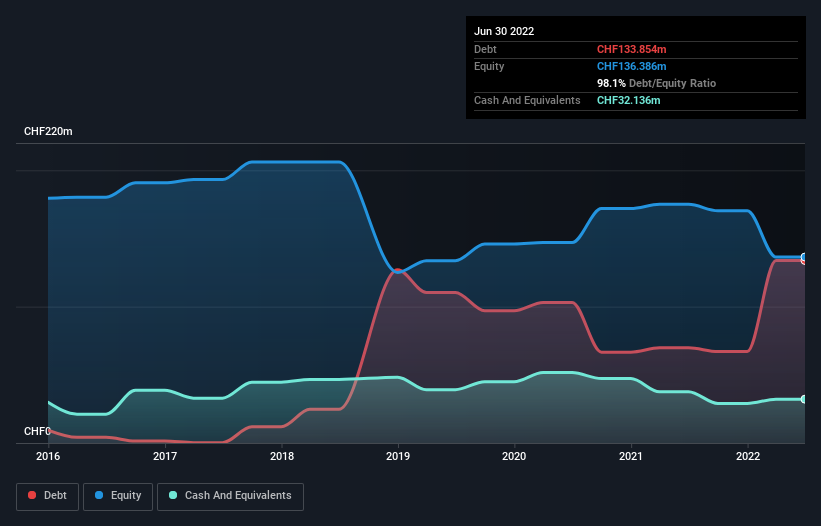Click the 2017 x-axis label

click(165, 456)
